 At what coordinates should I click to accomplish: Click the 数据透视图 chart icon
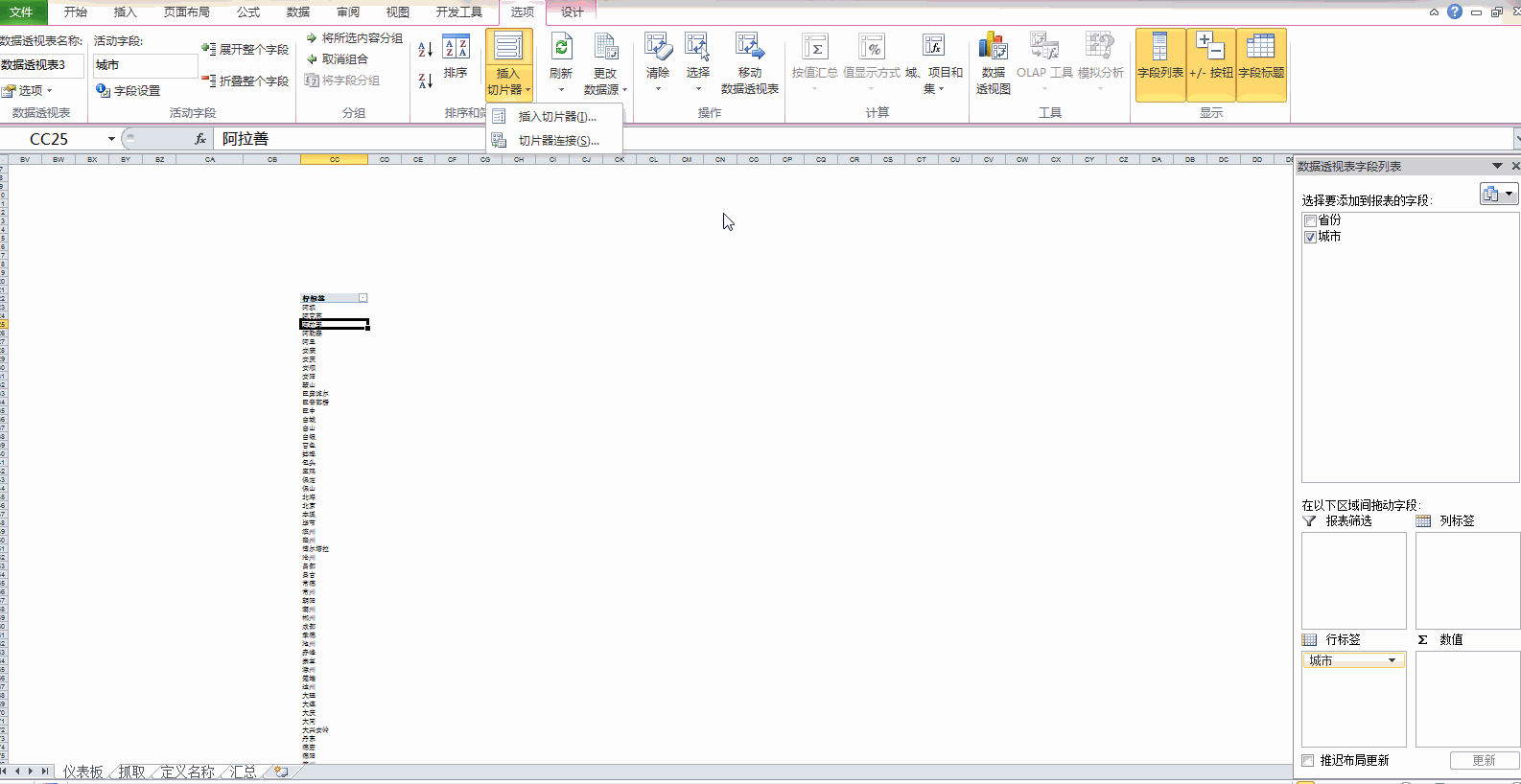click(994, 48)
